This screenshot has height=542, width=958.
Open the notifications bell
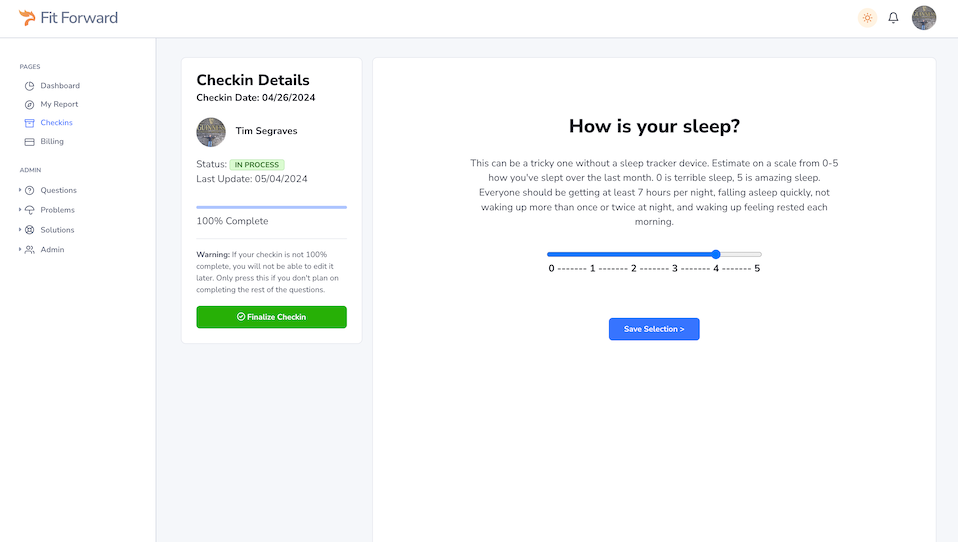tap(893, 18)
